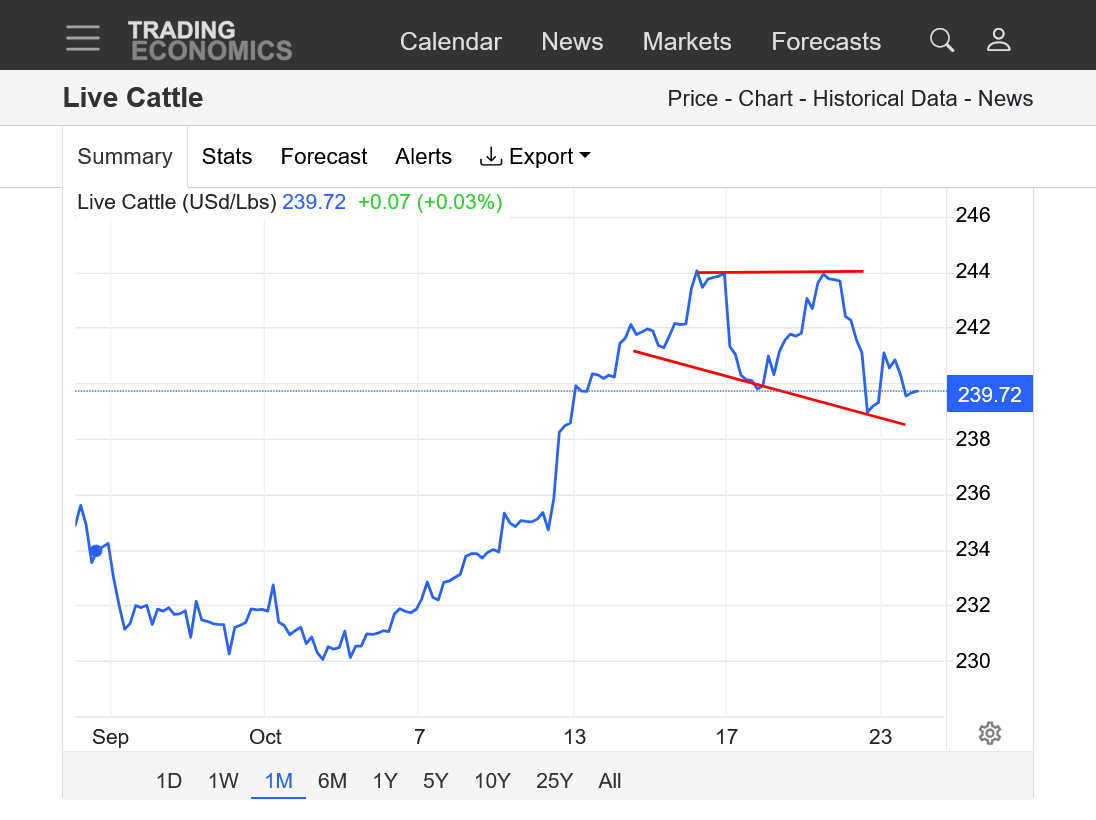Open chart settings gear icon
Viewport: 1096px width, 820px height.
(989, 733)
